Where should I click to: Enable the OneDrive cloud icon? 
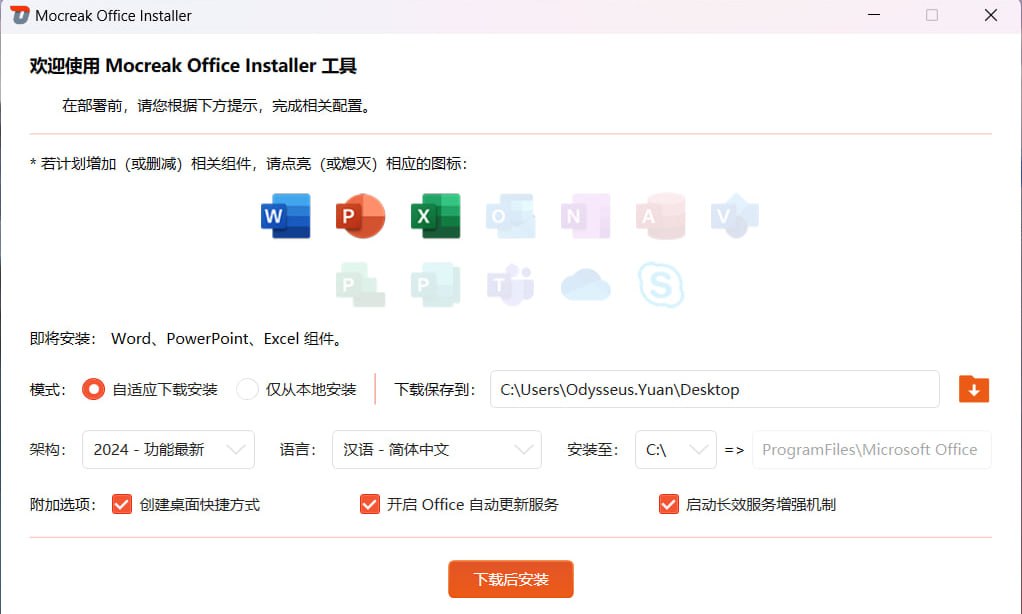pos(585,285)
